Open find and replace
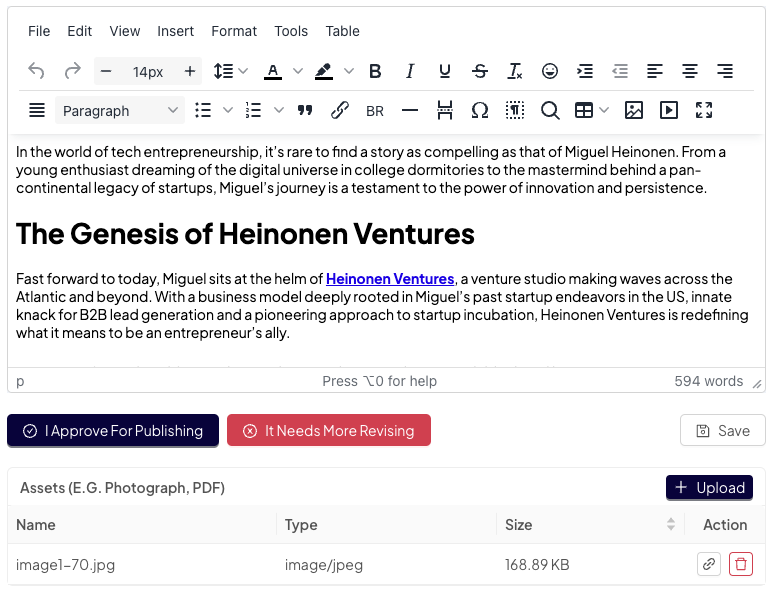 coord(550,110)
